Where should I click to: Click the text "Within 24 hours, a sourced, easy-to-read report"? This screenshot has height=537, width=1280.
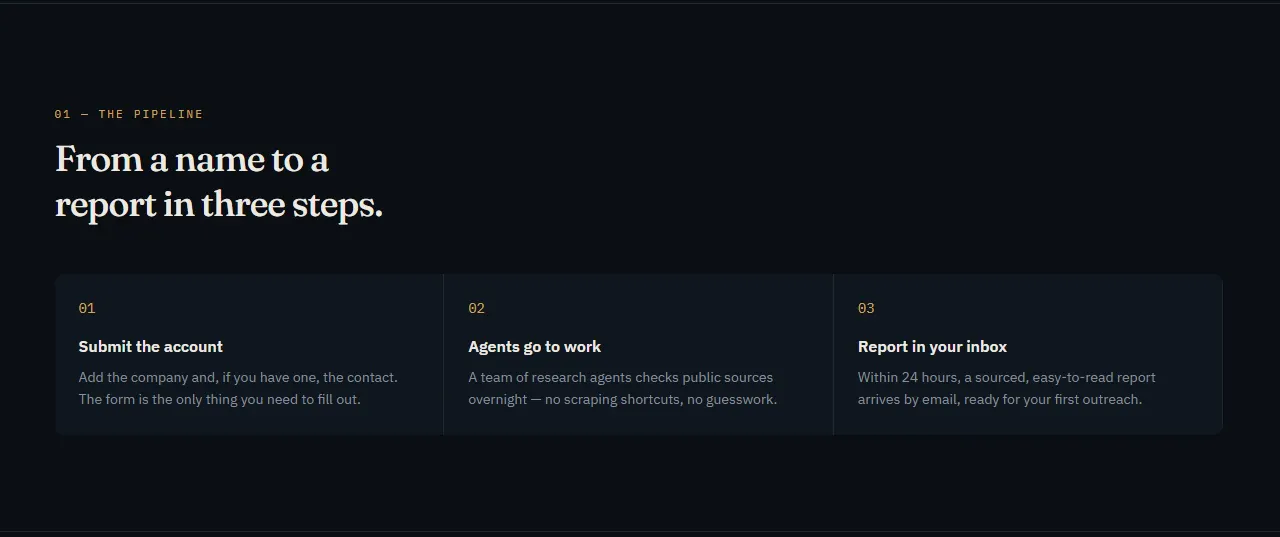(x=1007, y=378)
